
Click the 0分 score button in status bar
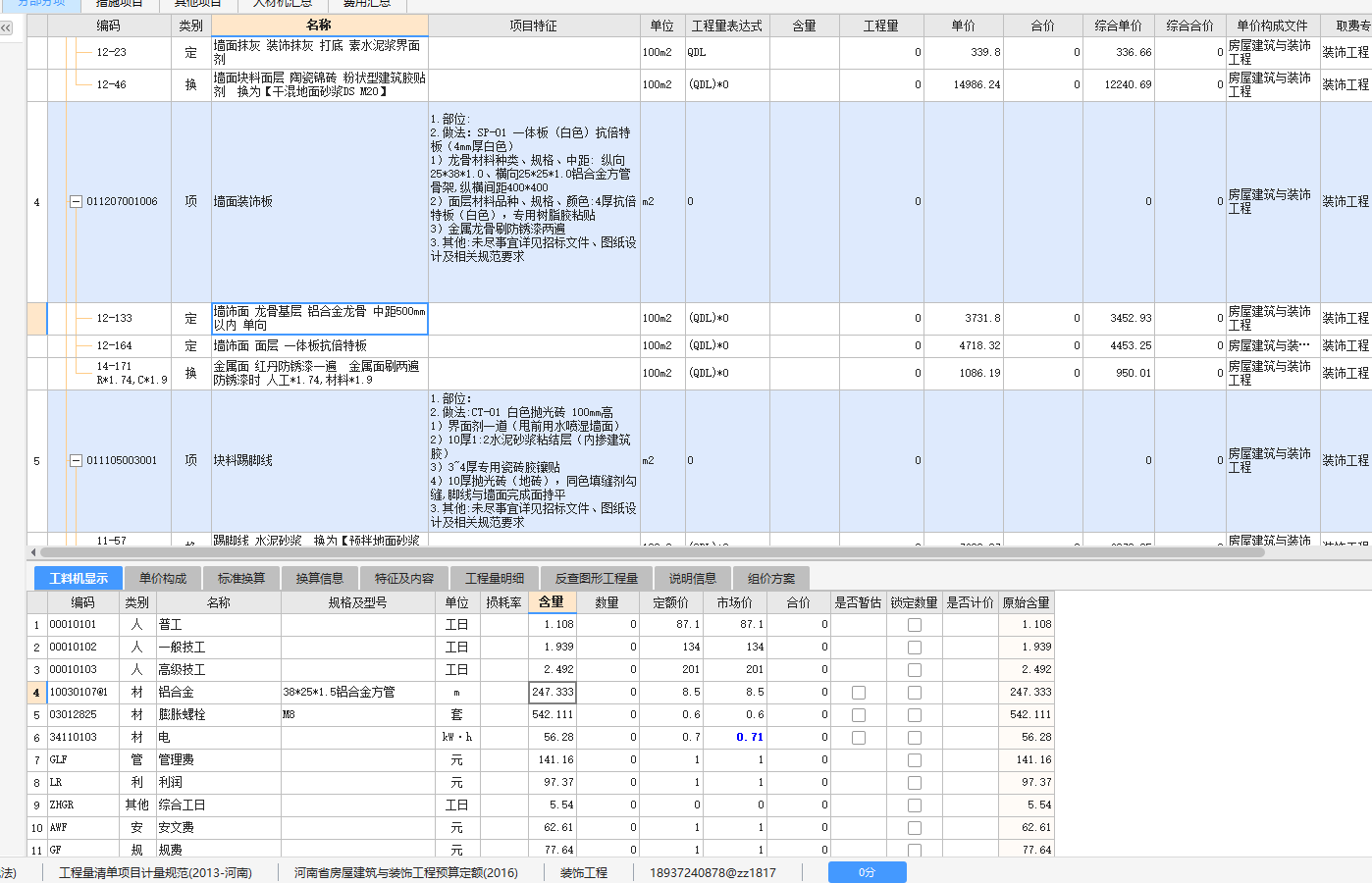[x=867, y=872]
